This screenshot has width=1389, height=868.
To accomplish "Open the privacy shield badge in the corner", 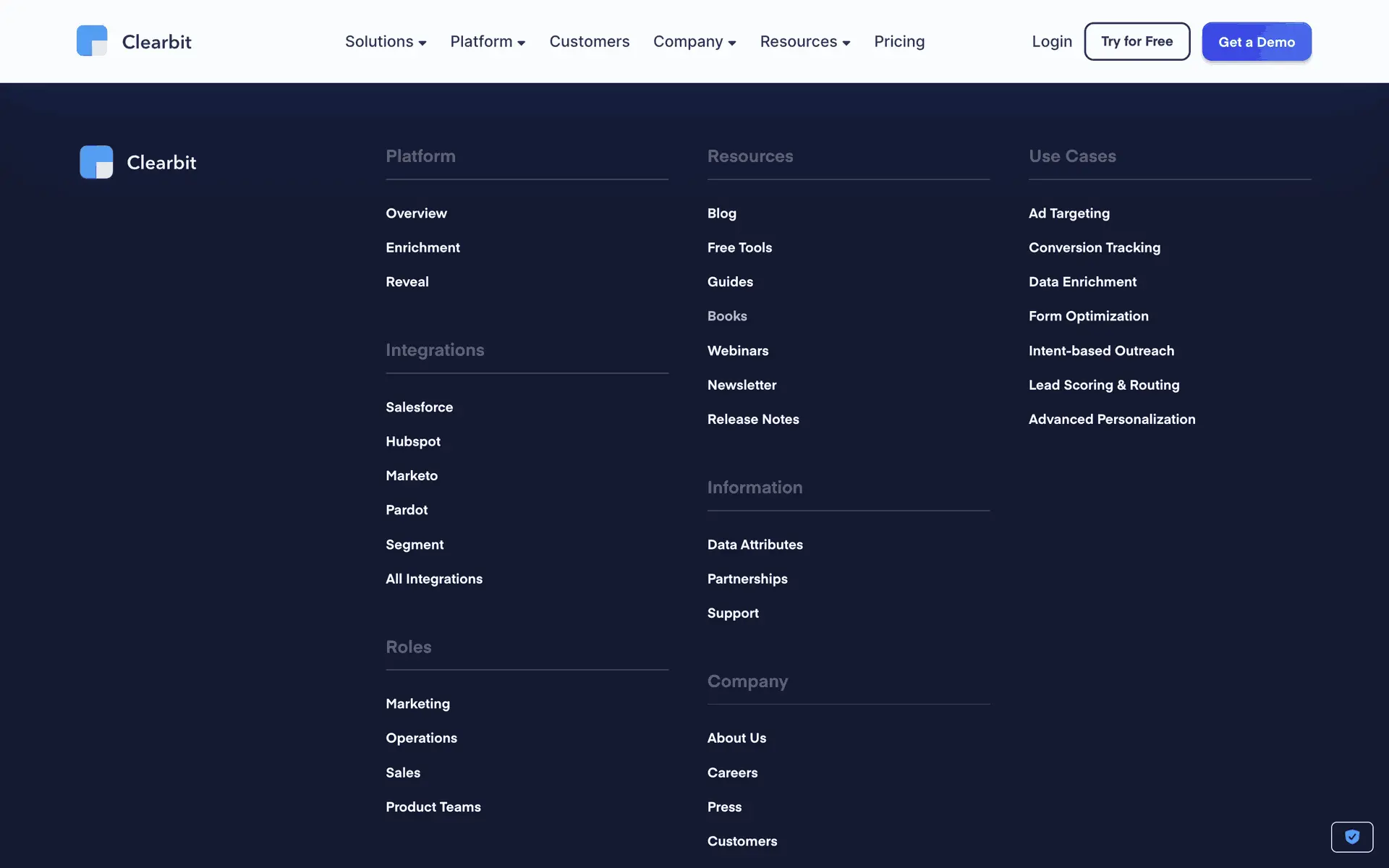I will (1351, 837).
